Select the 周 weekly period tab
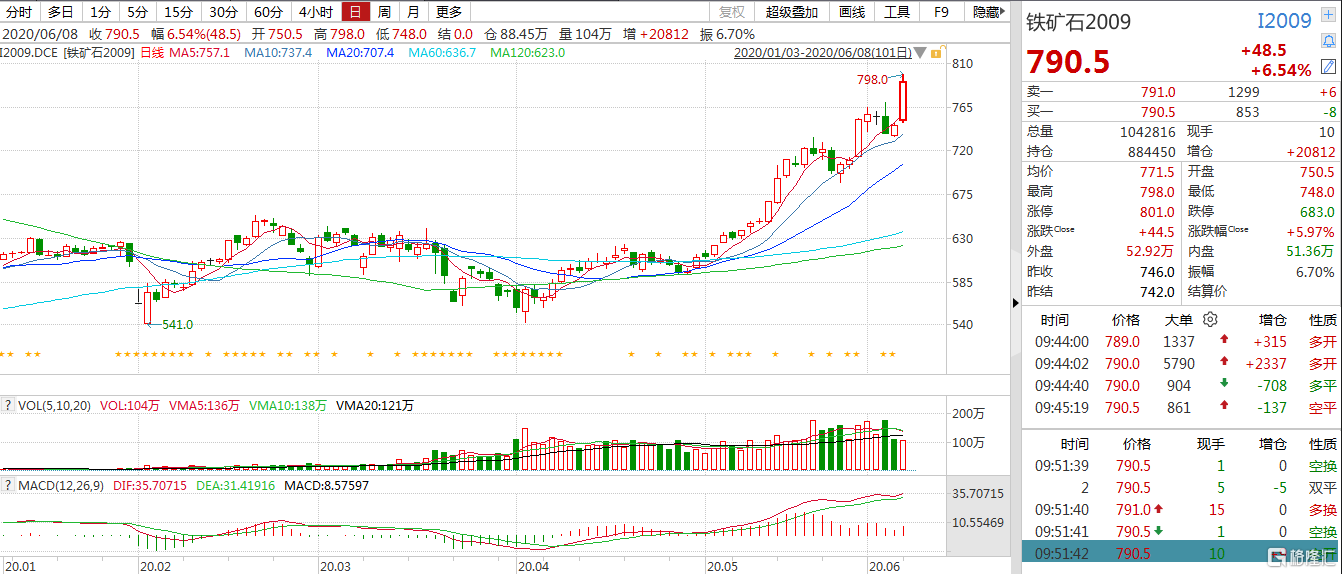This screenshot has height=574, width=1342. coord(384,12)
